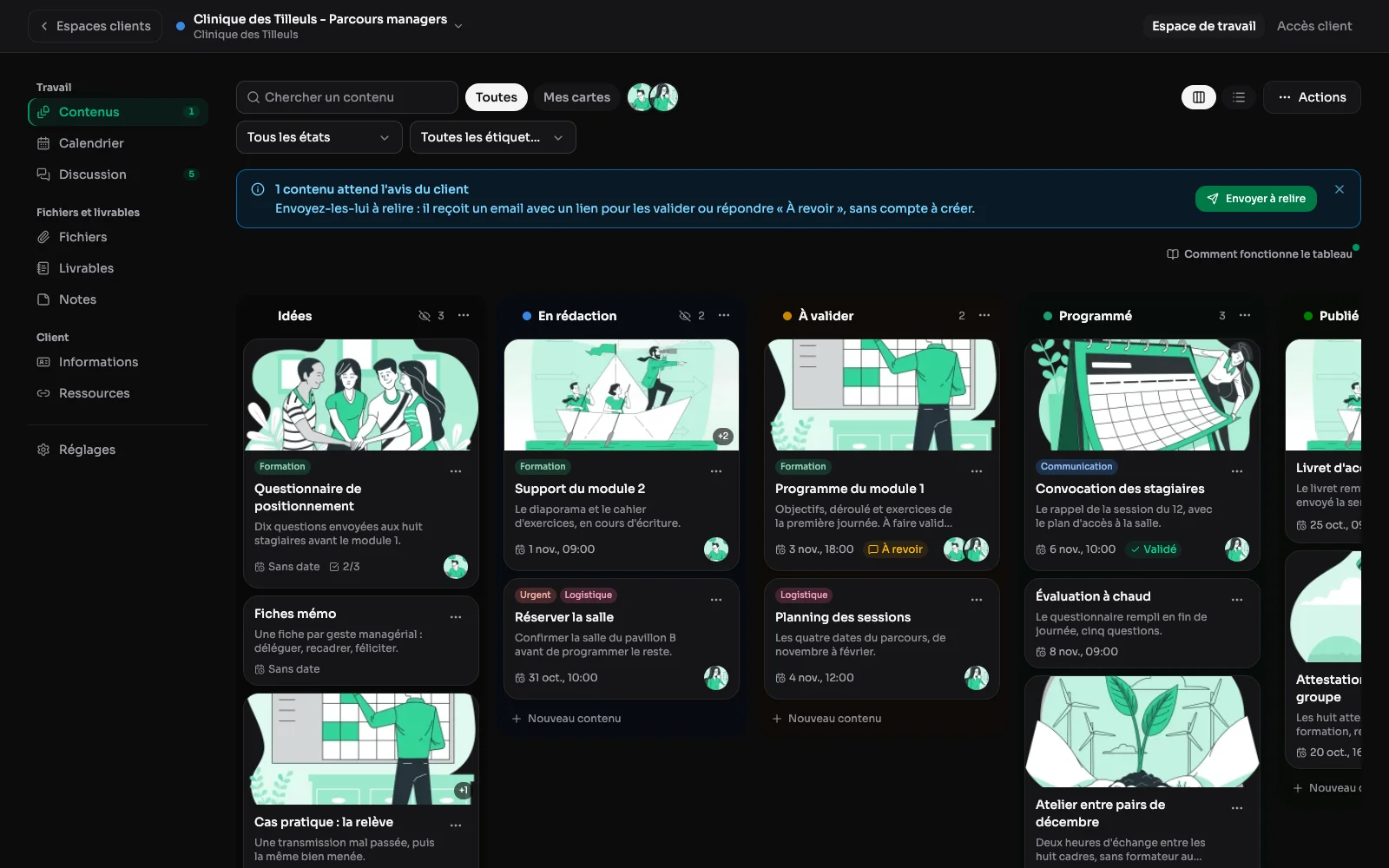Viewport: 1389px width, 868px height.
Task: Open Fichiers in the sidebar
Action: coord(118,237)
